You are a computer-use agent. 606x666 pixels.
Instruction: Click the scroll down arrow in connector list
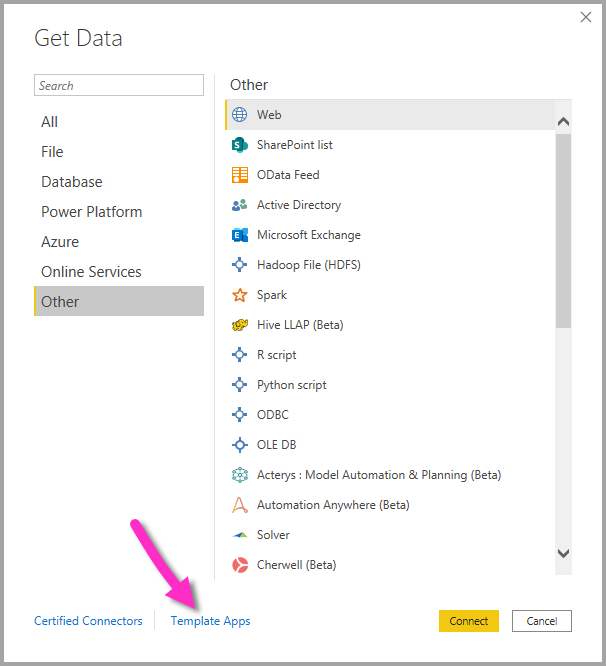click(x=563, y=553)
